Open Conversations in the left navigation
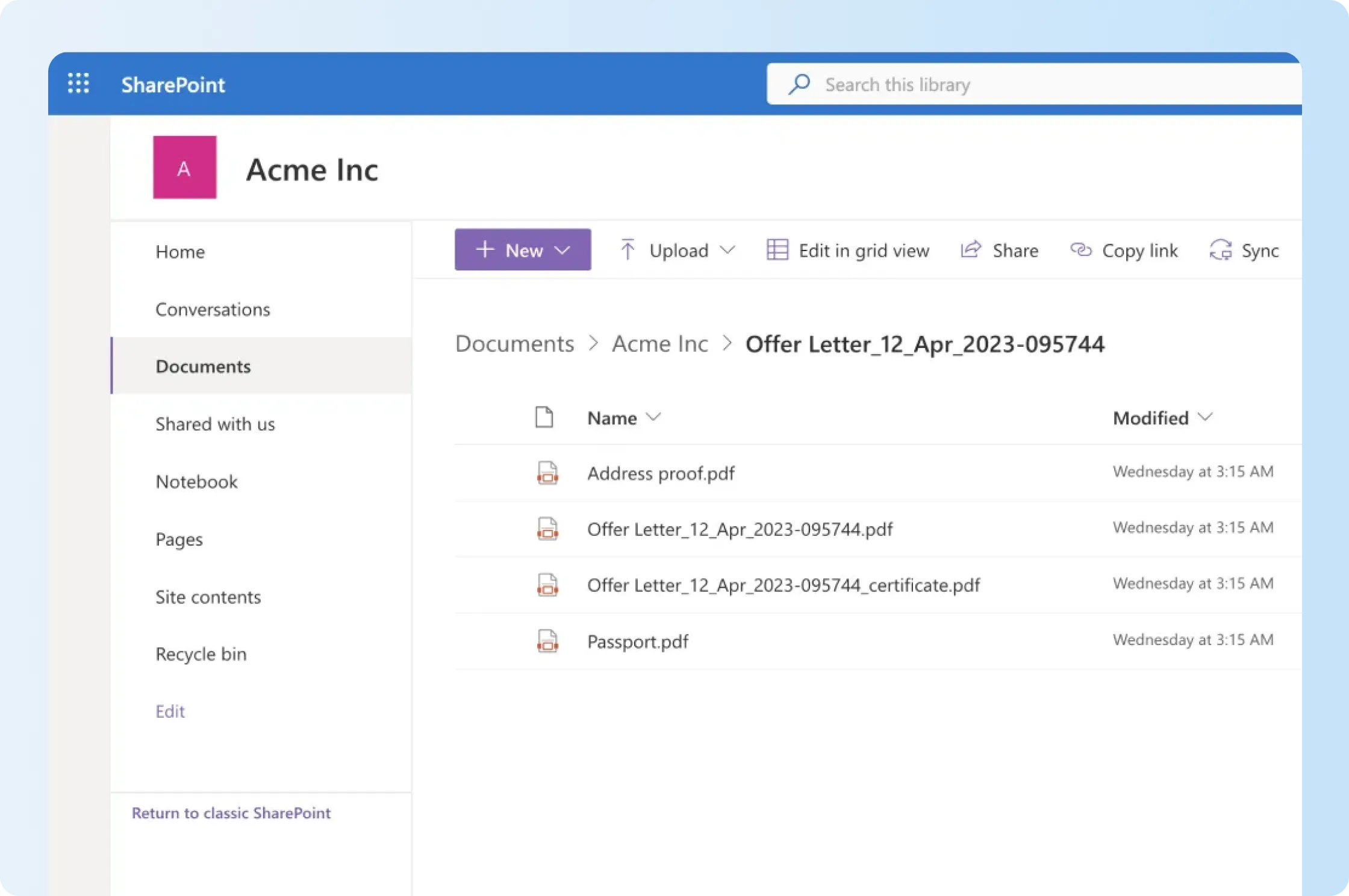The height and width of the screenshot is (896, 1349). coord(213,310)
